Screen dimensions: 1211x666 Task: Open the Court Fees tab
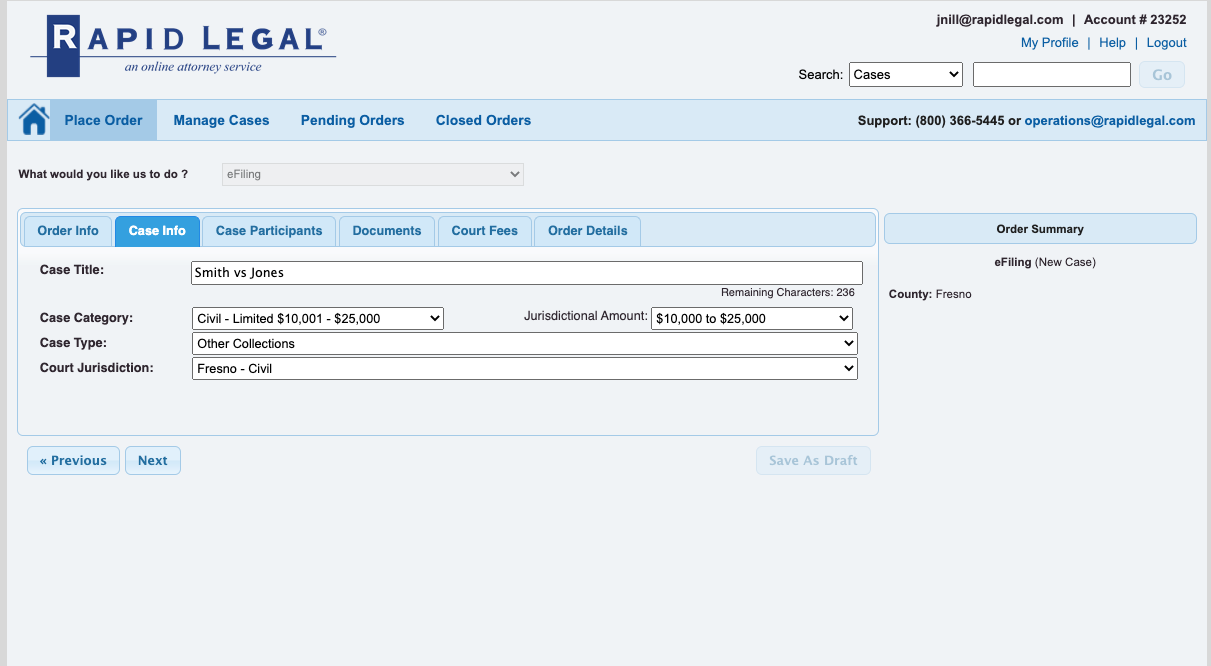485,231
